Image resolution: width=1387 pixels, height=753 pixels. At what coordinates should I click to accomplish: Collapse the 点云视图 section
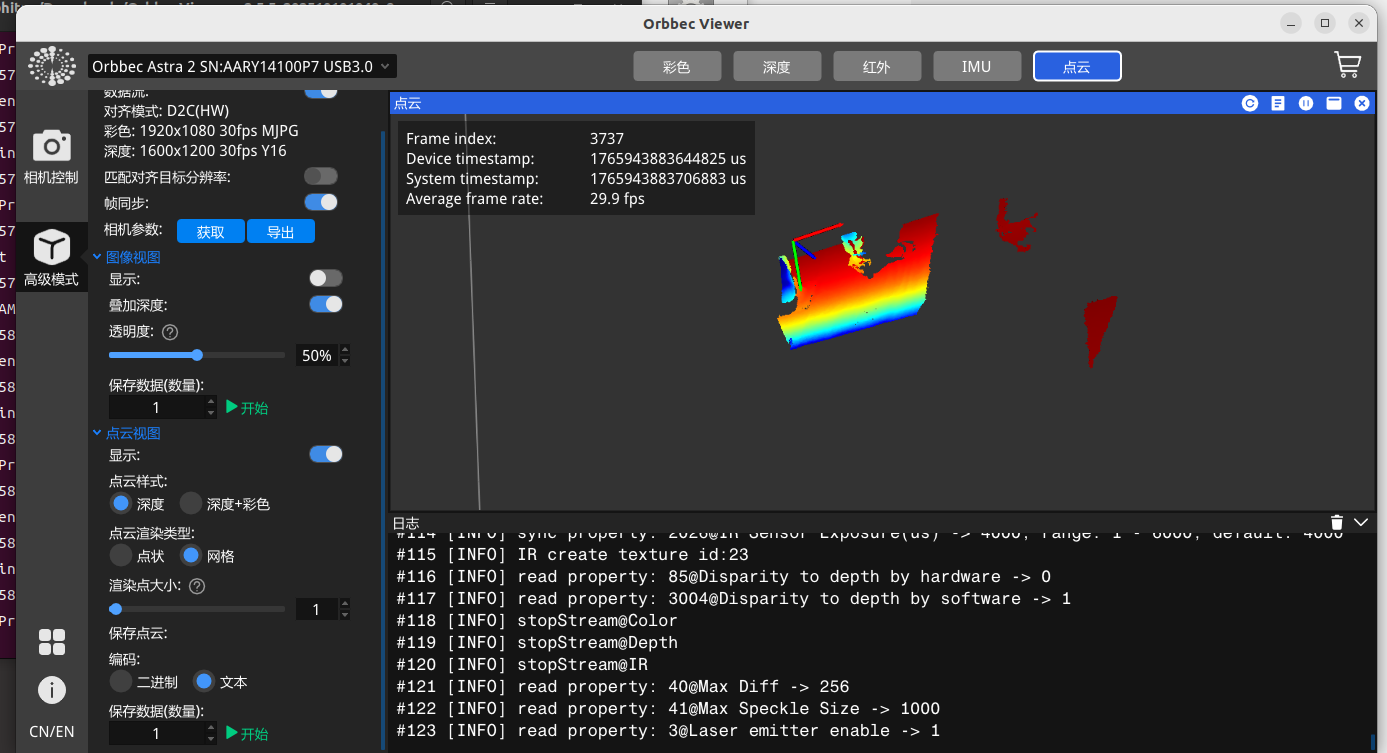(x=97, y=433)
